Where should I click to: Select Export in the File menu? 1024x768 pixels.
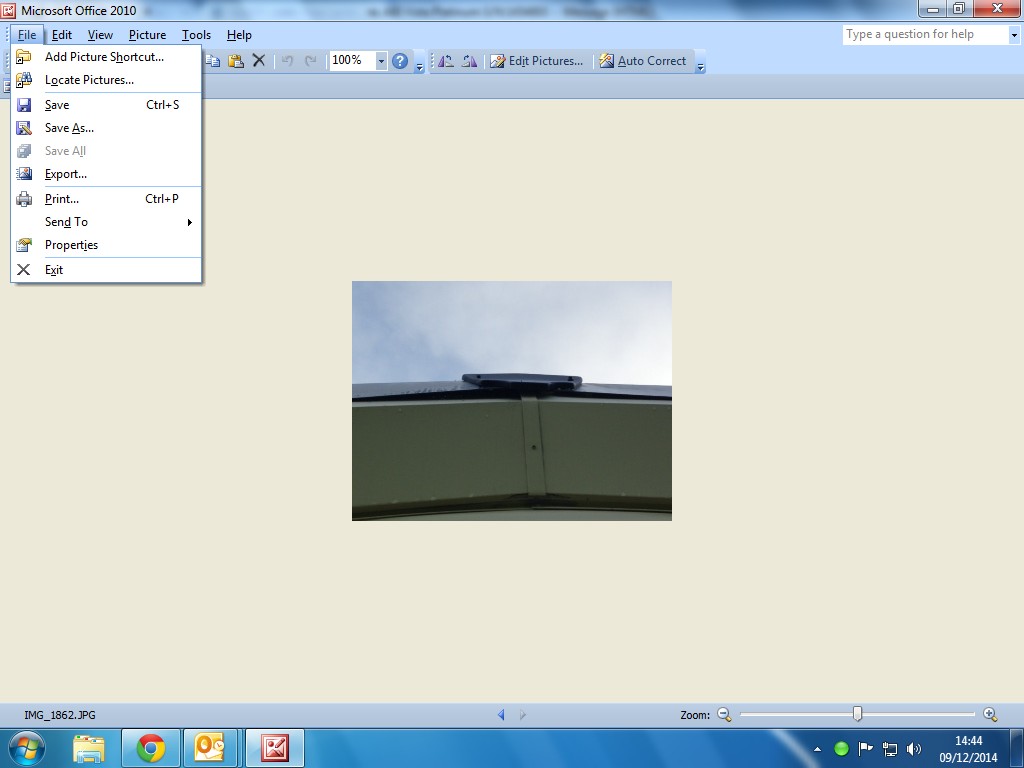tap(106, 174)
